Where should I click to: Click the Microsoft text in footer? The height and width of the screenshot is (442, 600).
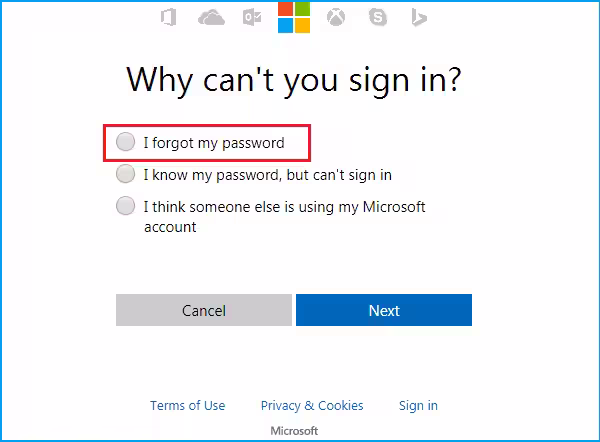[x=294, y=431]
